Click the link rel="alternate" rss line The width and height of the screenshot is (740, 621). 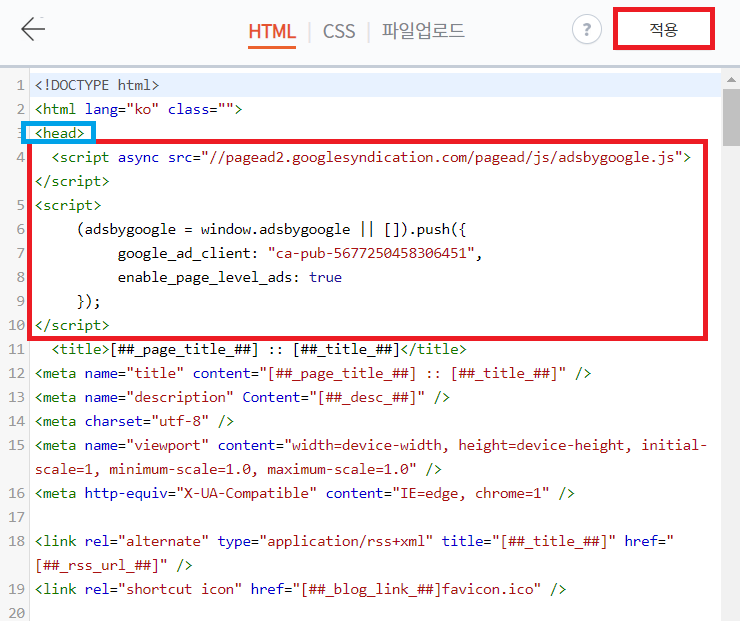pyautogui.click(x=354, y=541)
